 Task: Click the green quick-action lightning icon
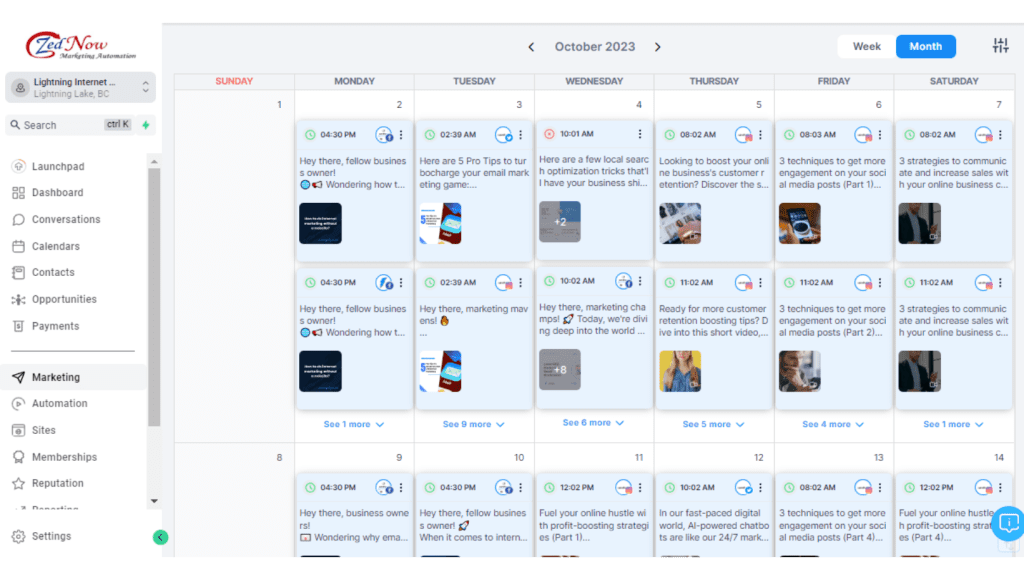coord(146,125)
